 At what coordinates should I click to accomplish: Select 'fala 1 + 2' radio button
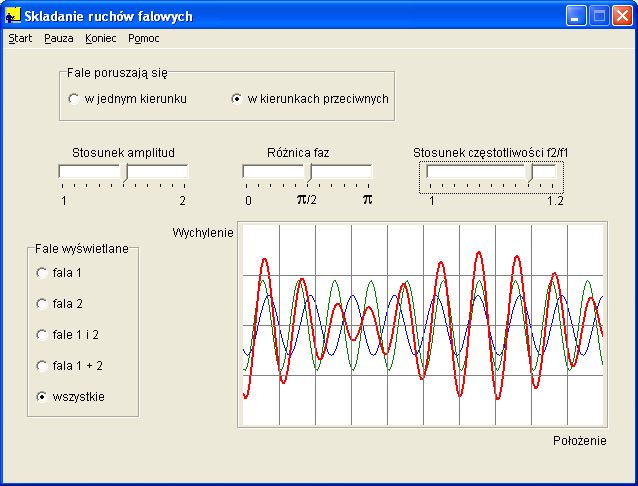(x=42, y=365)
